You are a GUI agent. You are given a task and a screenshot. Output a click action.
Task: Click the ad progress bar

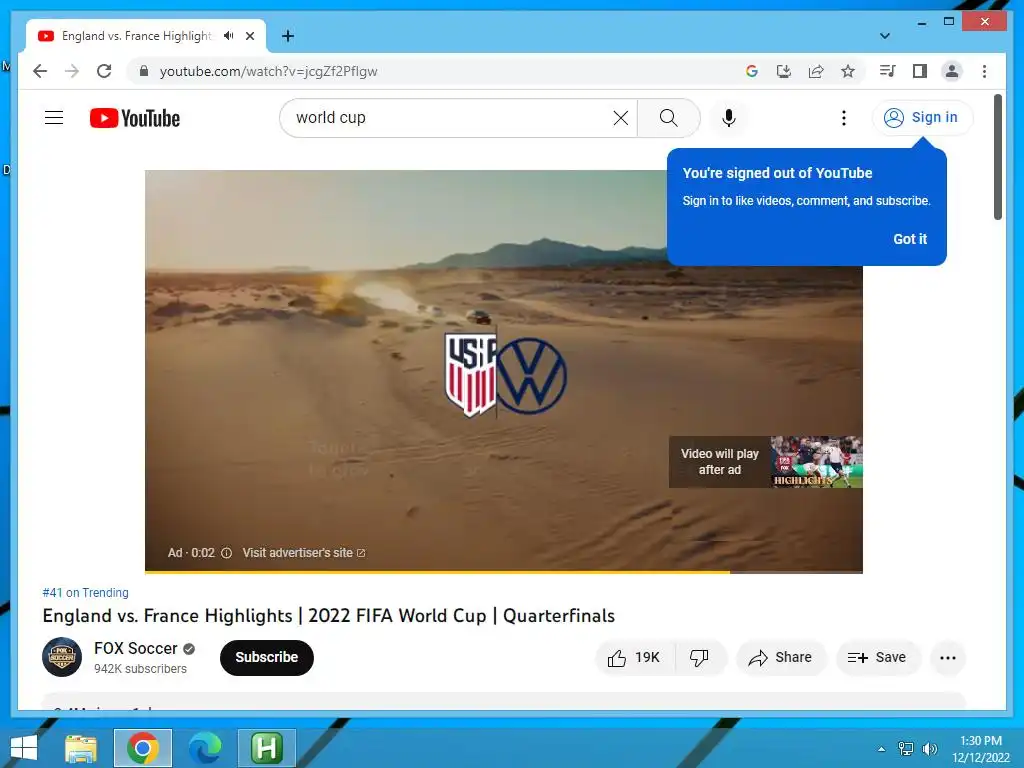coord(504,572)
